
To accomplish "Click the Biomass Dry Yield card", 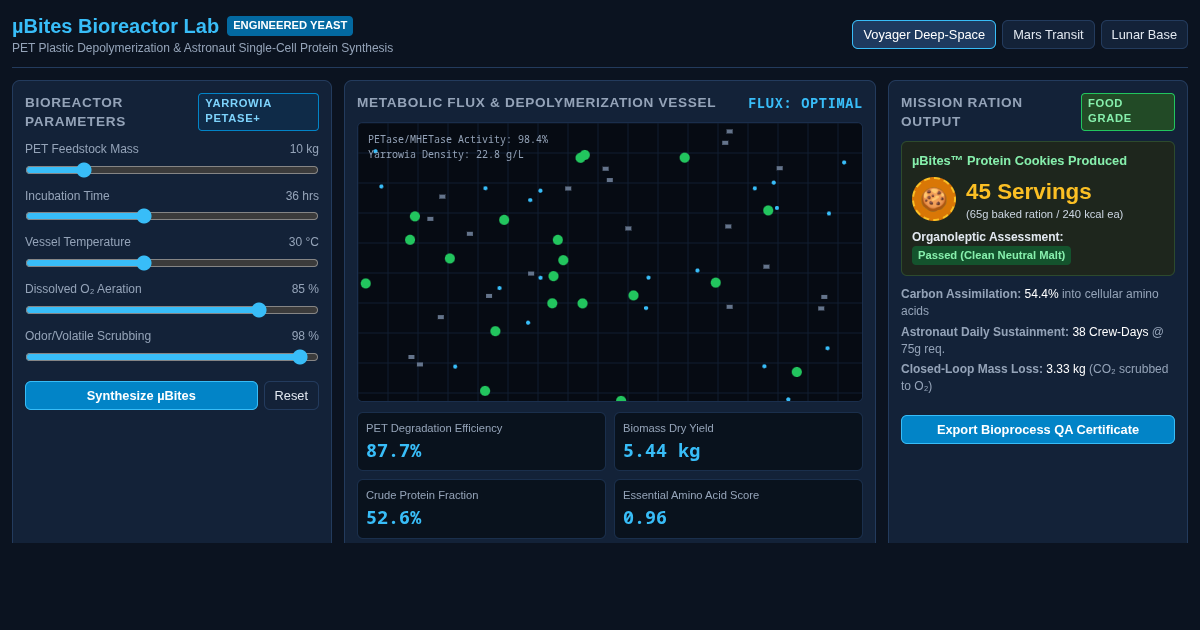I will pyautogui.click(x=738, y=441).
